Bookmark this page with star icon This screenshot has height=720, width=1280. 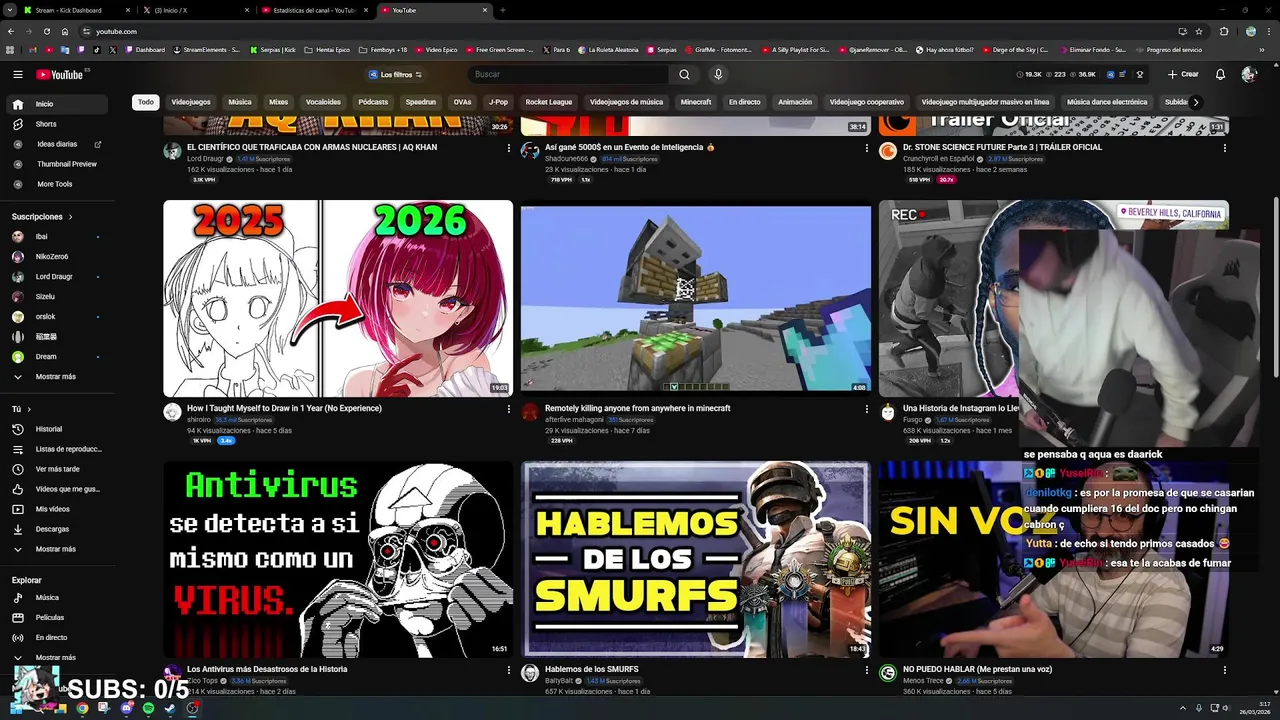tap(1199, 31)
